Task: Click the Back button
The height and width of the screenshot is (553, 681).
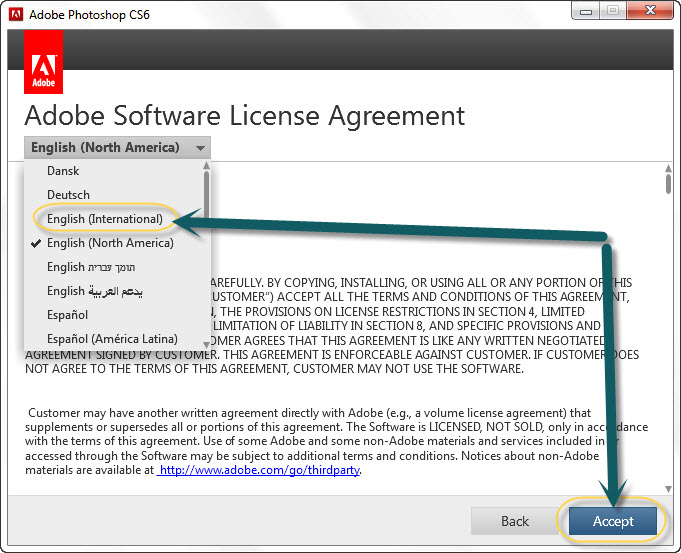Action: coord(515,521)
